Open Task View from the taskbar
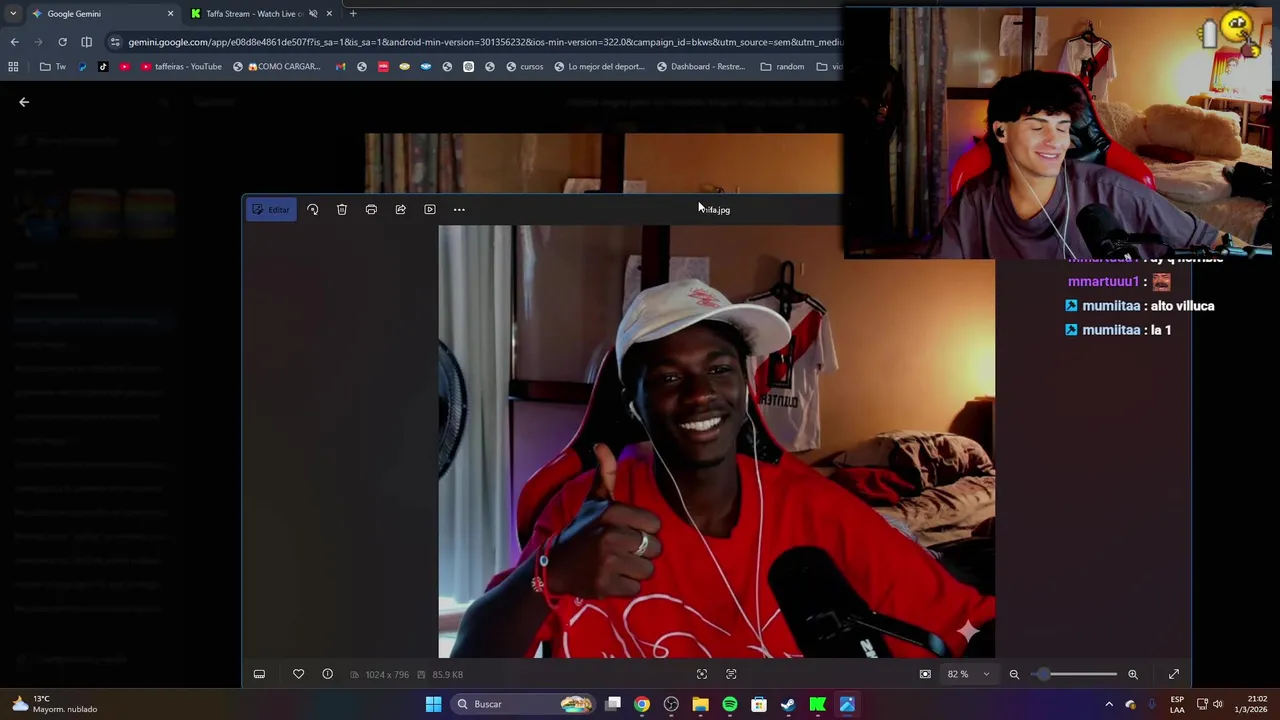 613,704
